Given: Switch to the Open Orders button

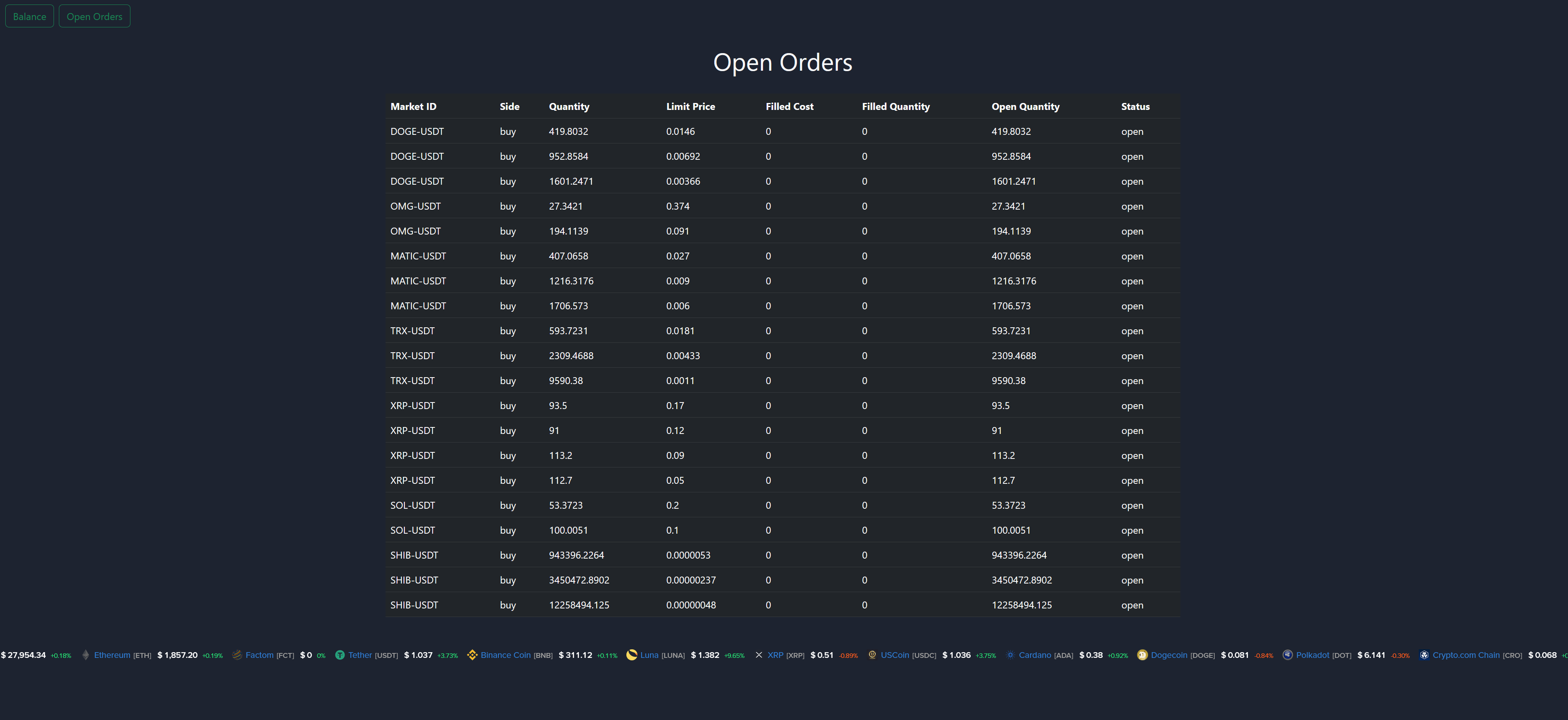Looking at the screenshot, I should click(x=94, y=16).
